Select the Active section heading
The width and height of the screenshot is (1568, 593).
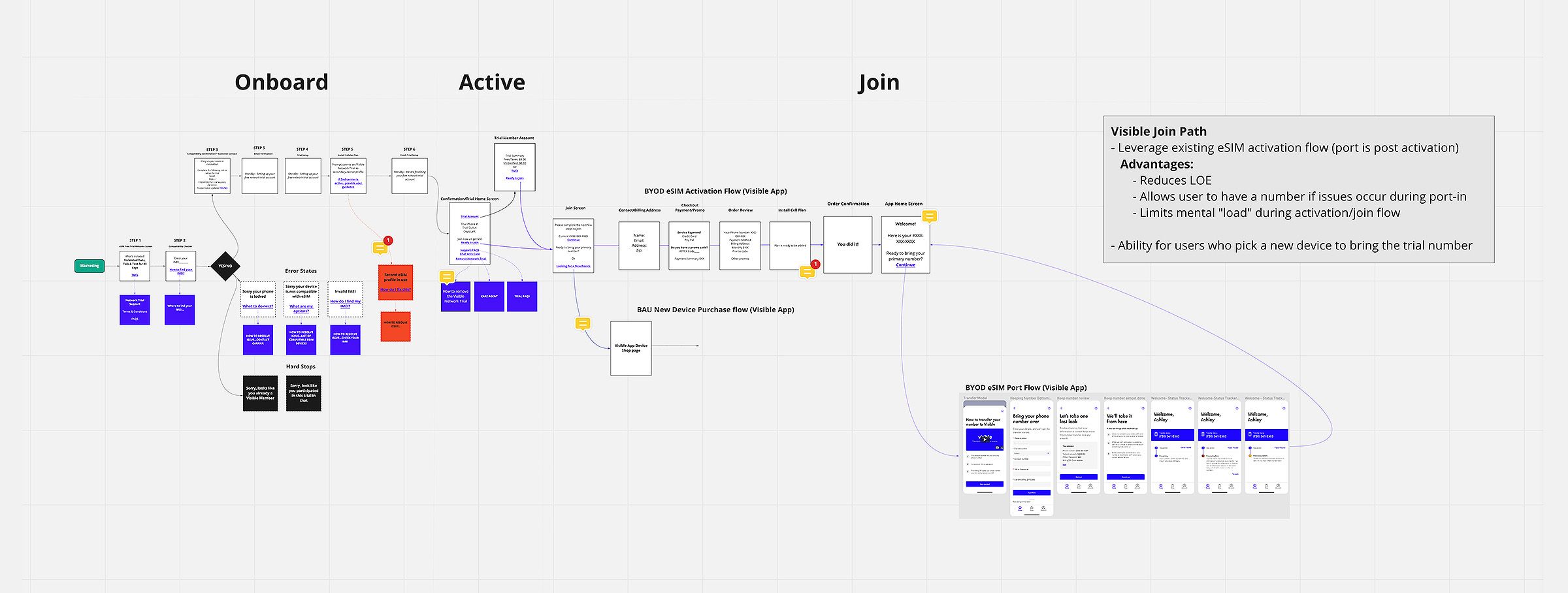tap(492, 82)
